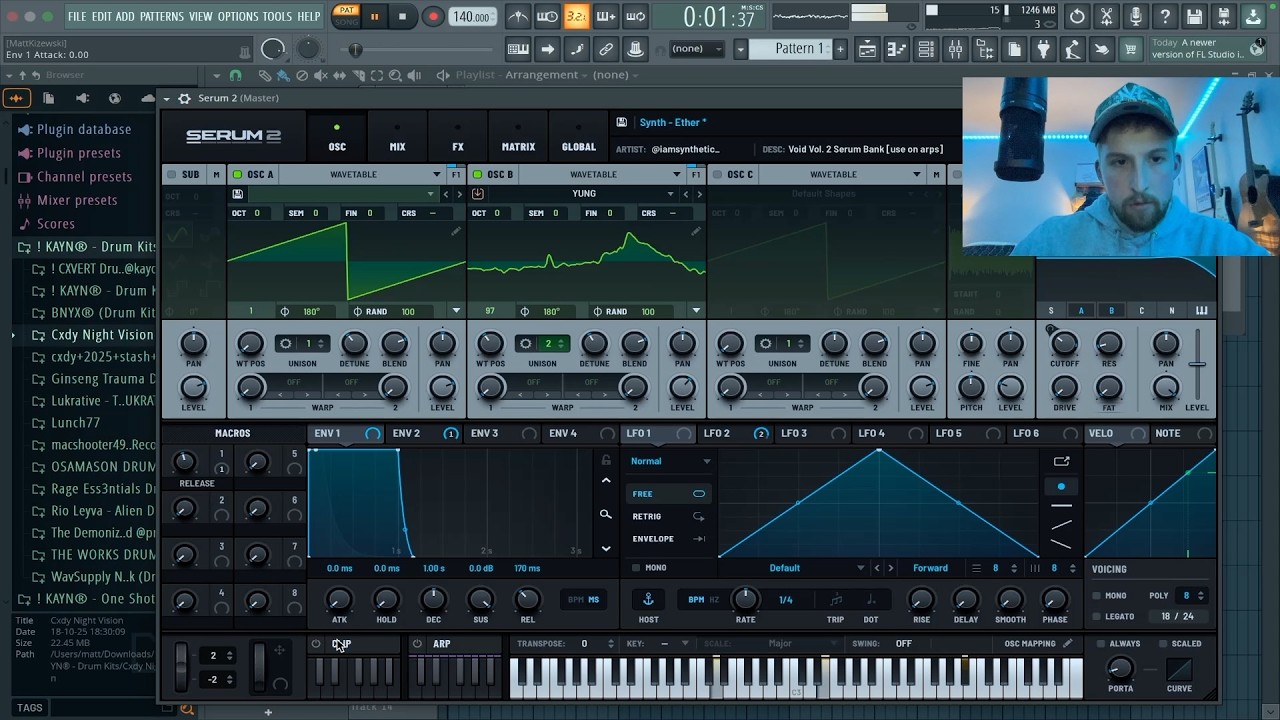The height and width of the screenshot is (720, 1280).
Task: Click the browser search magnifier icon
Action: [186, 709]
